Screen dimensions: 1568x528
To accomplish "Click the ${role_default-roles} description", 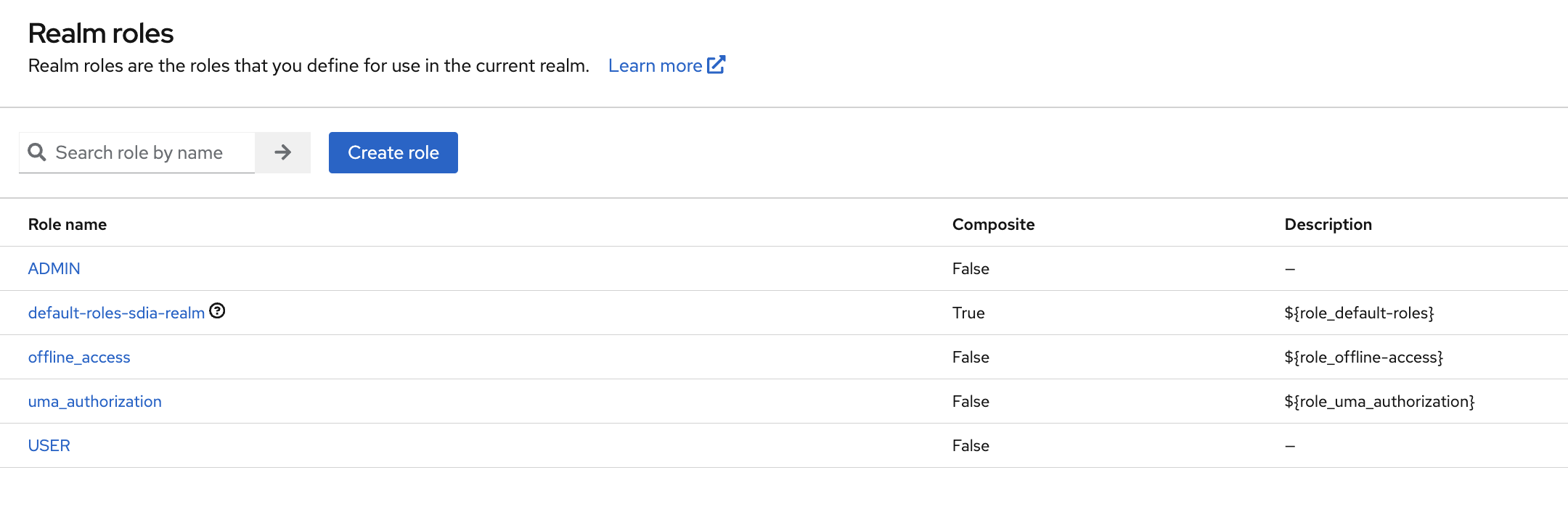I will point(1359,313).
